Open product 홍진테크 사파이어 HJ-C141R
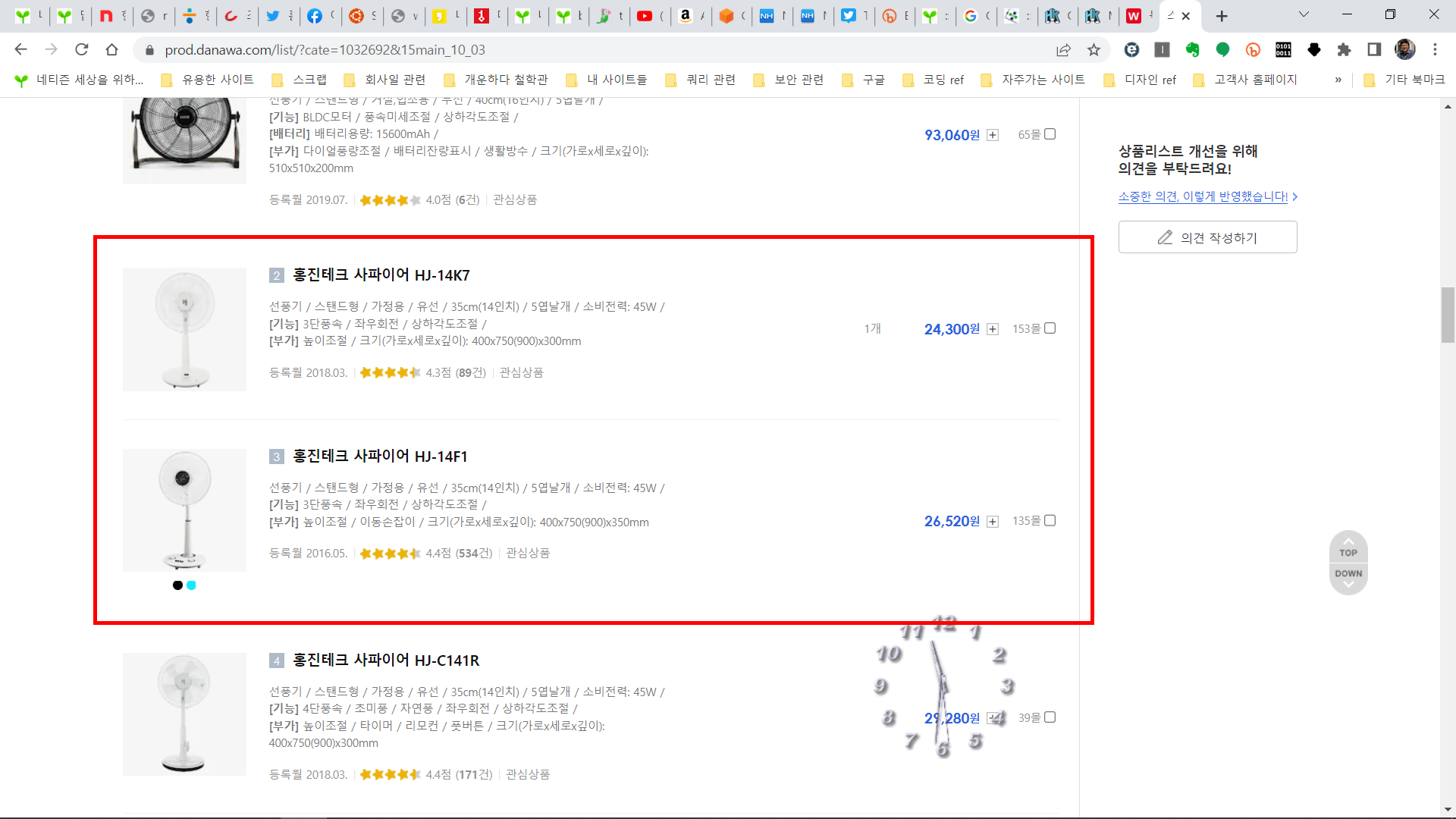Viewport: 1456px width, 819px height. (x=386, y=660)
